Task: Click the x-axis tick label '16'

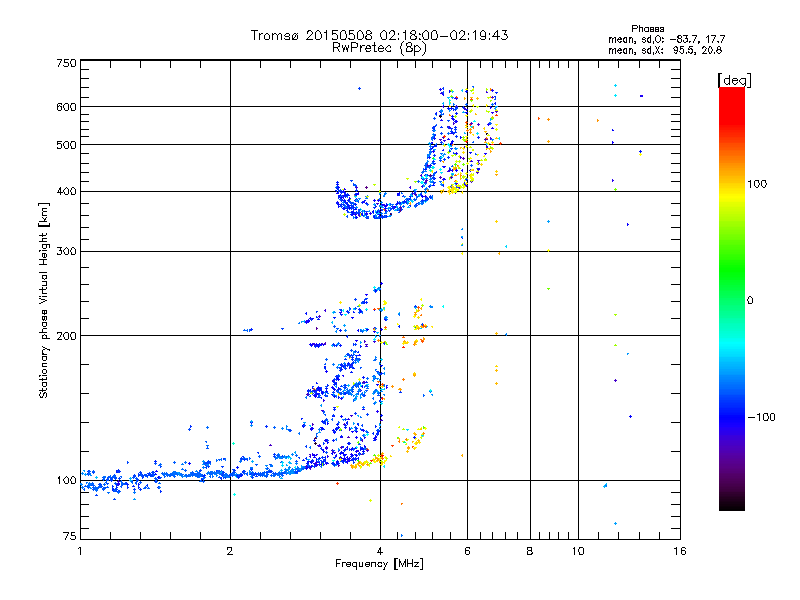Action: (680, 551)
